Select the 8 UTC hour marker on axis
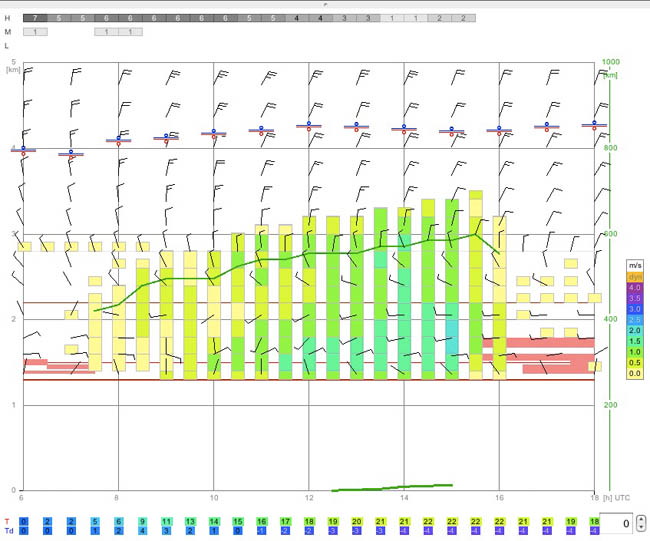This screenshot has width=650, height=541. pos(116,497)
